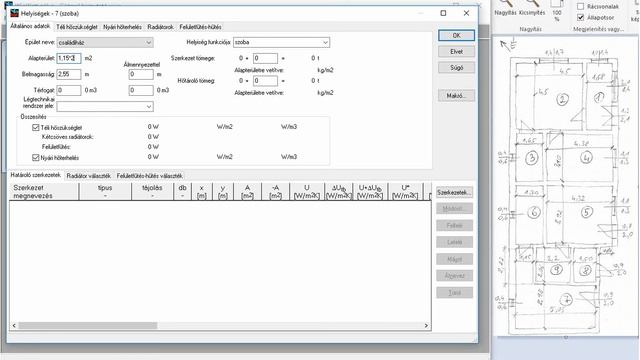Toggle the Téli hőszükséglet checkbox
This screenshot has height=360, width=640.
pyautogui.click(x=36, y=128)
